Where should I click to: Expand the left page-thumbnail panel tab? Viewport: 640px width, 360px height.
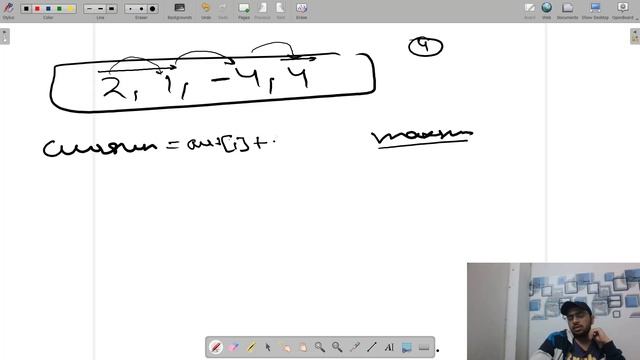pyautogui.click(x=4, y=36)
